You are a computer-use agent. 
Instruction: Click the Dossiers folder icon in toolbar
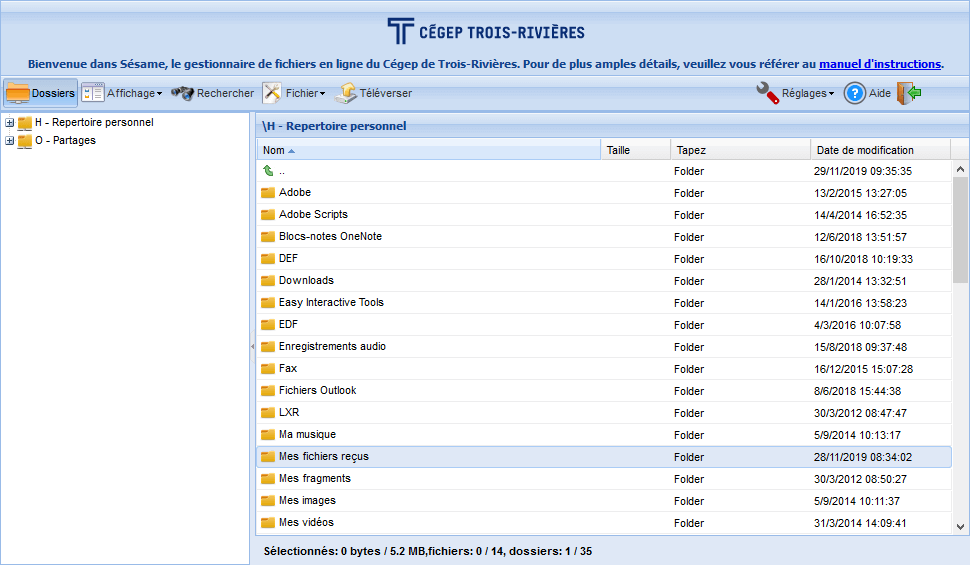tap(18, 93)
